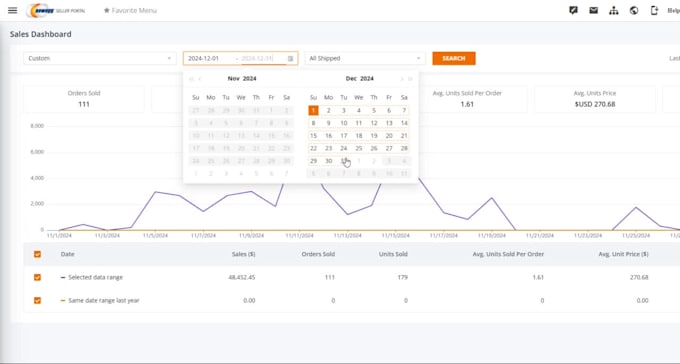Click the Date column header
This screenshot has width=680, height=364.
point(68,254)
